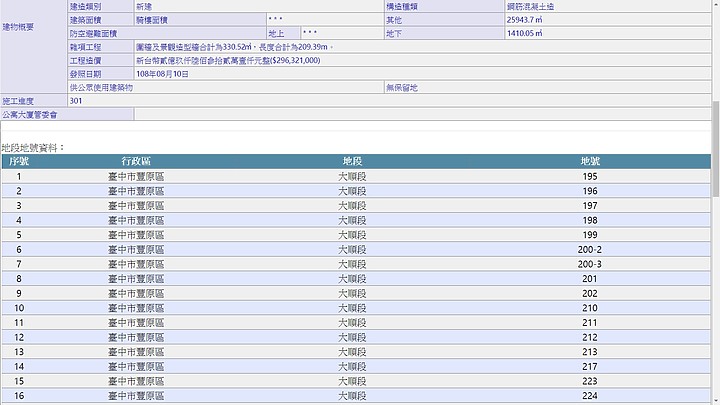Click '臺中市豐原區' in row 6
Screen dimensions: 720x405
[x=136, y=250]
